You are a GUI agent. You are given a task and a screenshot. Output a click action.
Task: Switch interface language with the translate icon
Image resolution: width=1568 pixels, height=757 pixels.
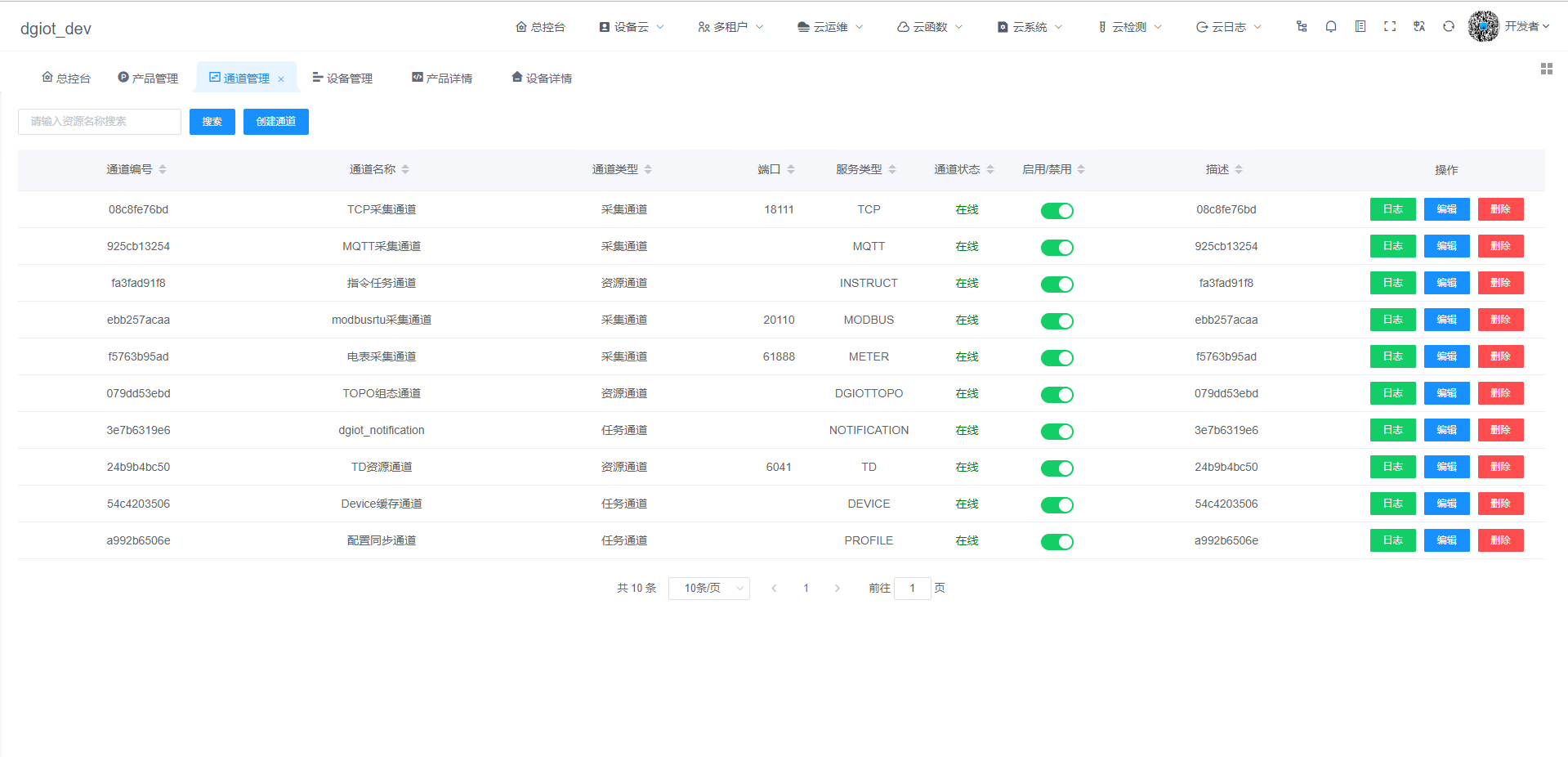point(1418,26)
